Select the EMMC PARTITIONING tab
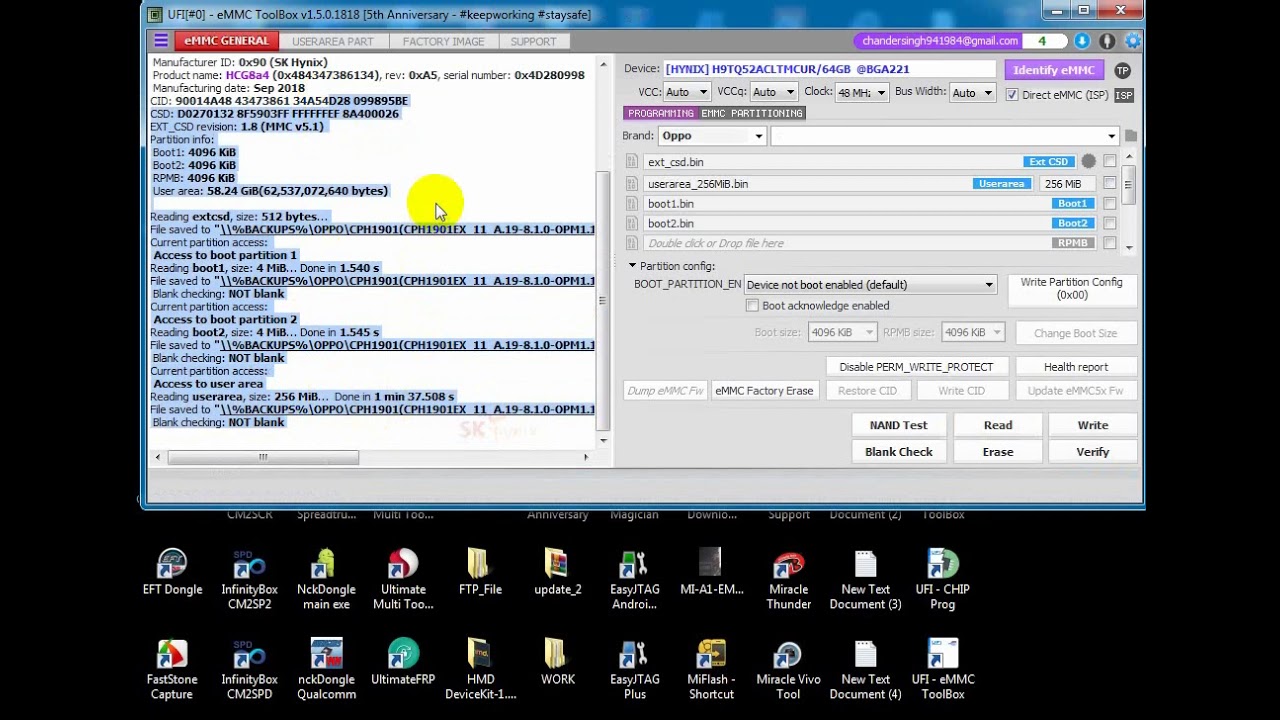1280x720 pixels. click(x=752, y=113)
